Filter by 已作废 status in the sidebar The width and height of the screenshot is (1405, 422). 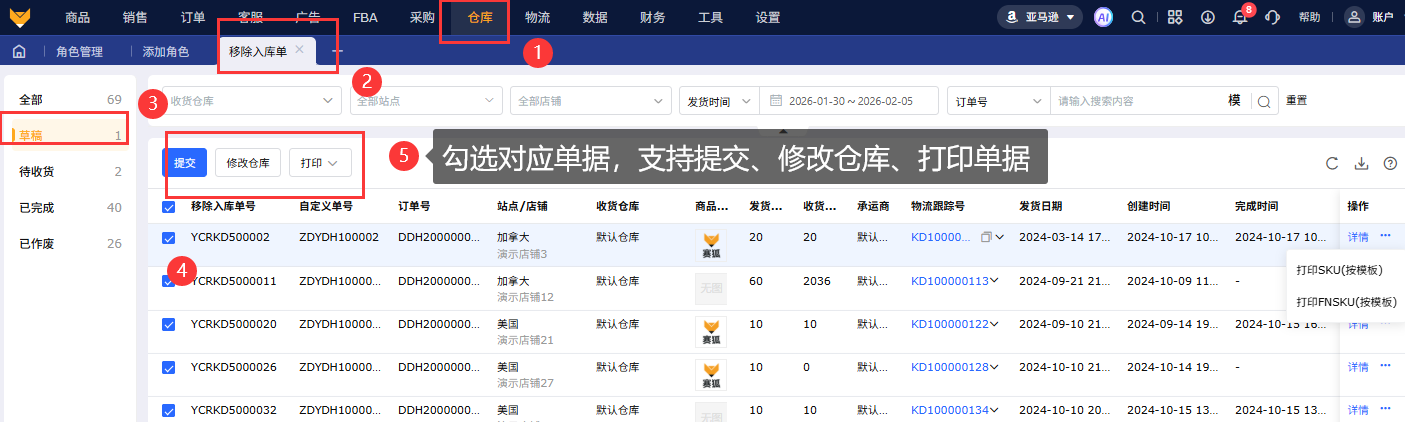(69, 244)
